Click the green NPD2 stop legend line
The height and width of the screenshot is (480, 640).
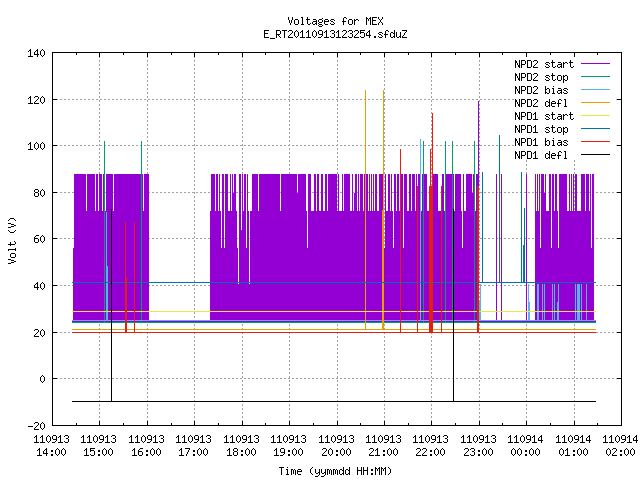(x=595, y=77)
